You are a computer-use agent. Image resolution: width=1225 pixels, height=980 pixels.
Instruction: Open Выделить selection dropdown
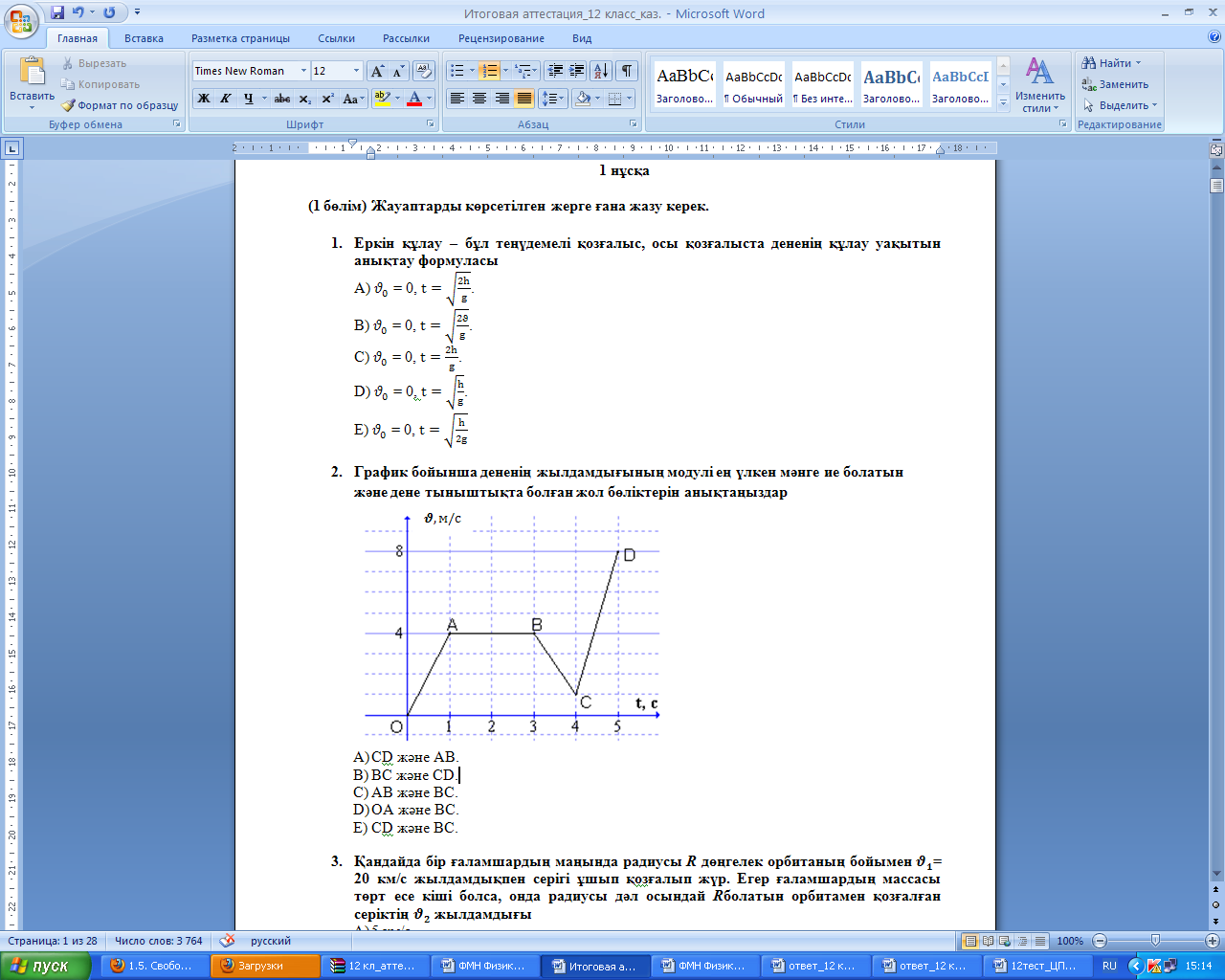(x=1120, y=105)
